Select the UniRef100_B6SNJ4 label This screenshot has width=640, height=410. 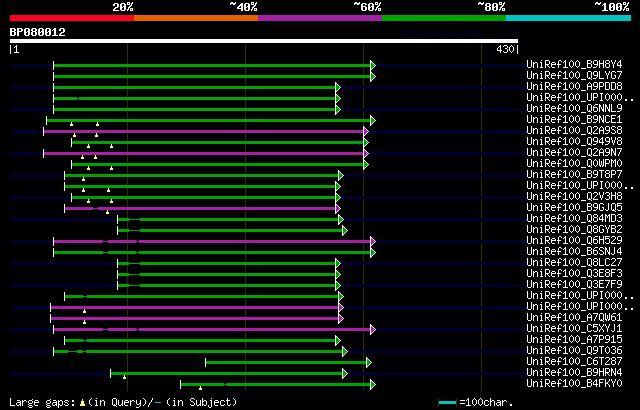[574, 252]
